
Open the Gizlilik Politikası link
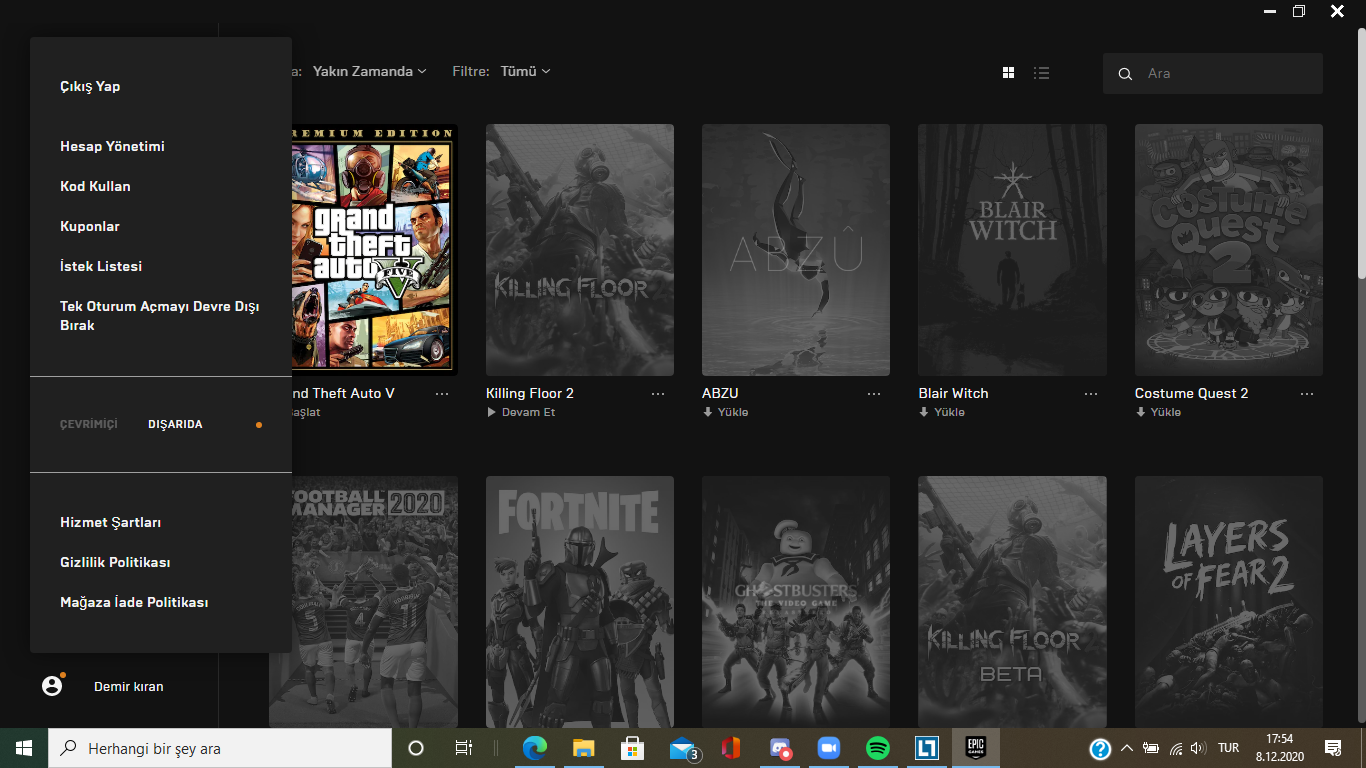(x=115, y=562)
